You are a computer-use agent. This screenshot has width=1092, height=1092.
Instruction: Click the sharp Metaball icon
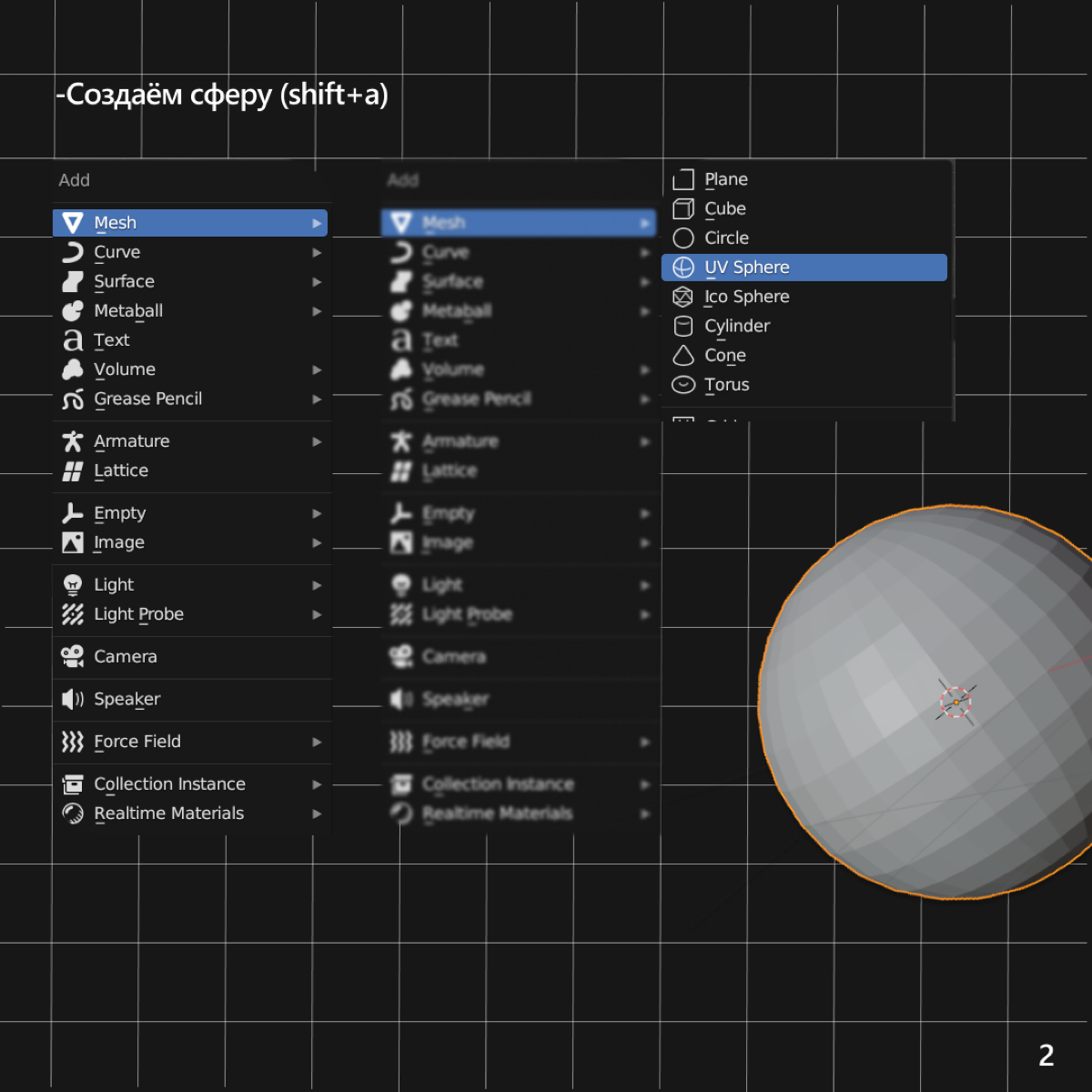pyautogui.click(x=73, y=311)
